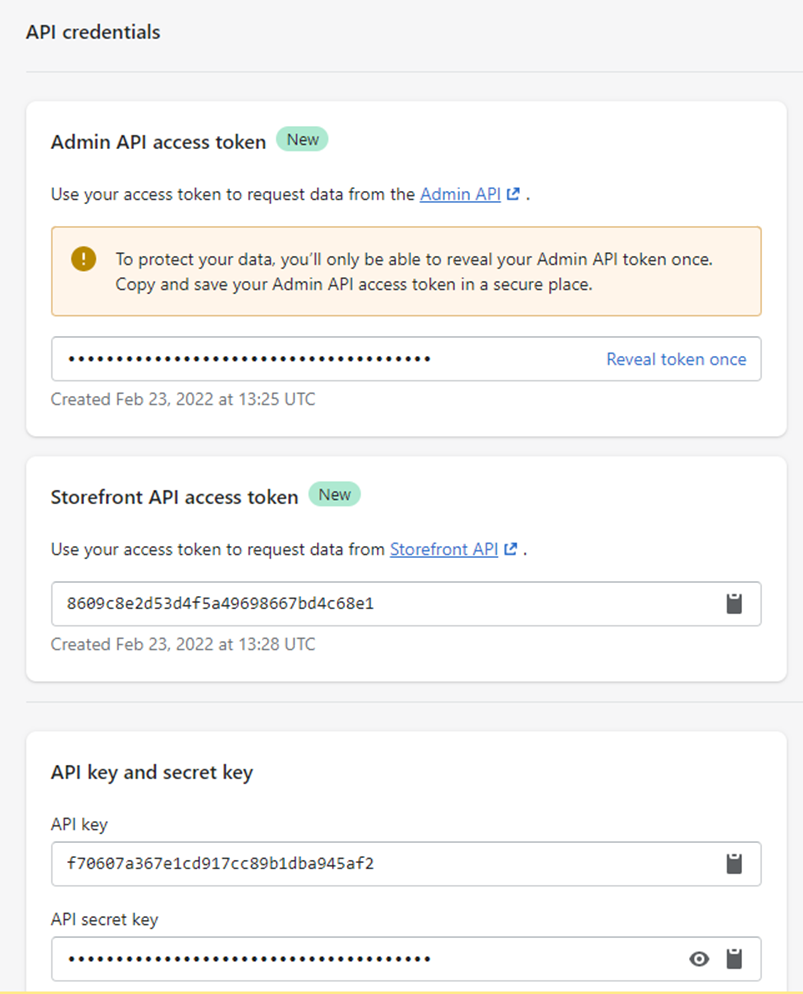Click the New badge beside Storefront API token
803x994 pixels.
tap(334, 495)
